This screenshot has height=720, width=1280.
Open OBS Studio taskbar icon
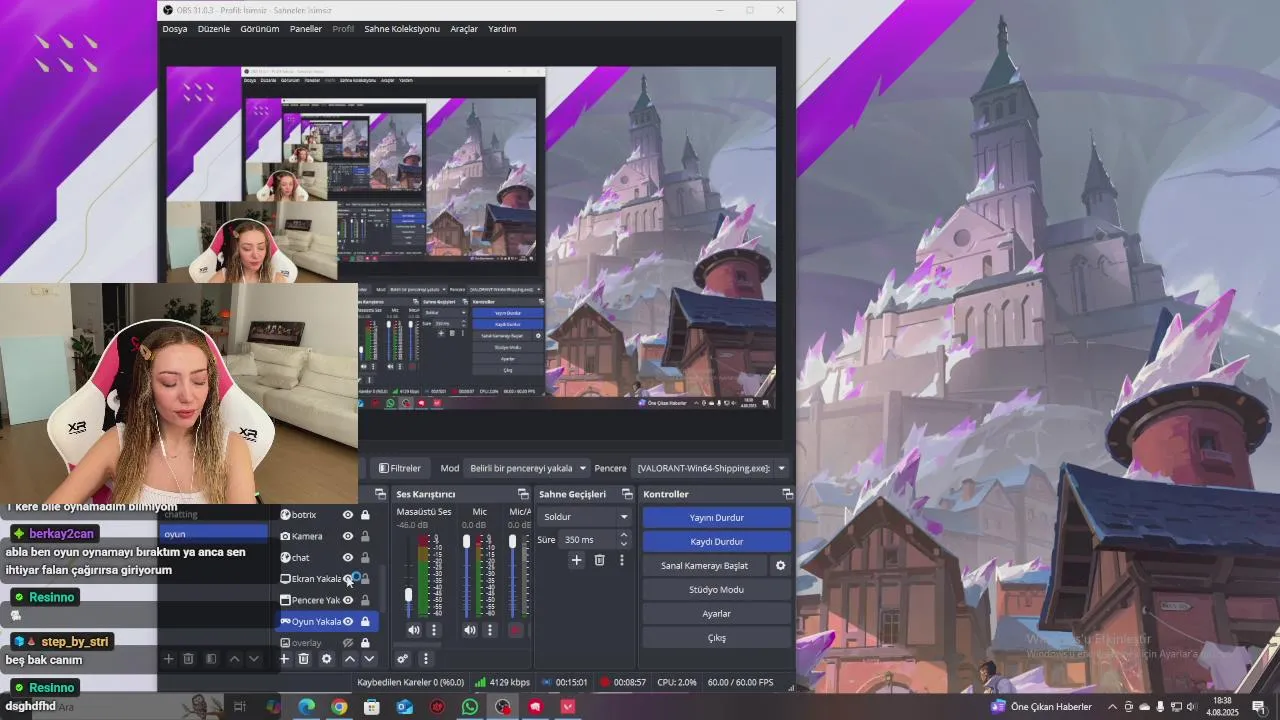(502, 707)
